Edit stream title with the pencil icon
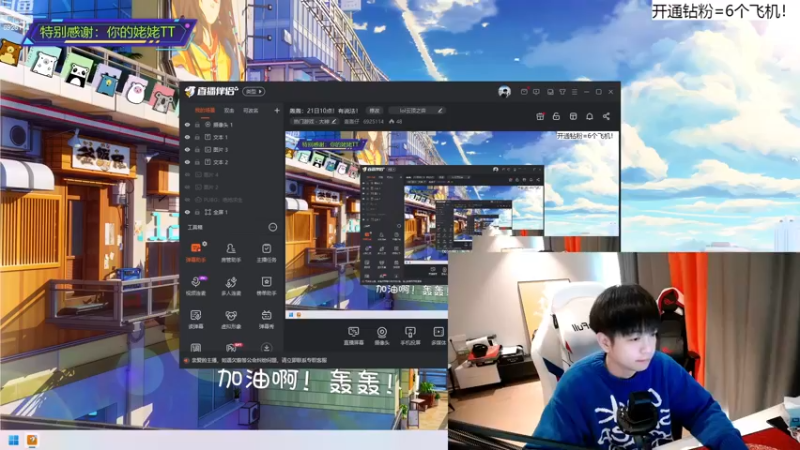The image size is (800, 450). coord(440,110)
